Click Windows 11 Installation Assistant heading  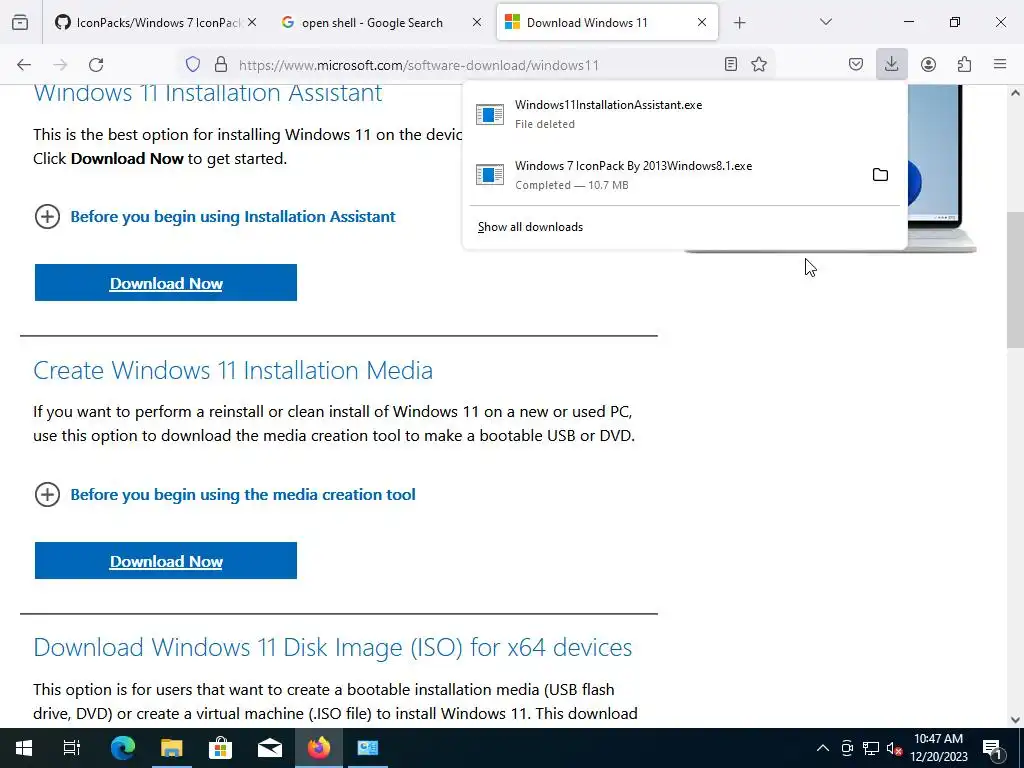(x=208, y=93)
